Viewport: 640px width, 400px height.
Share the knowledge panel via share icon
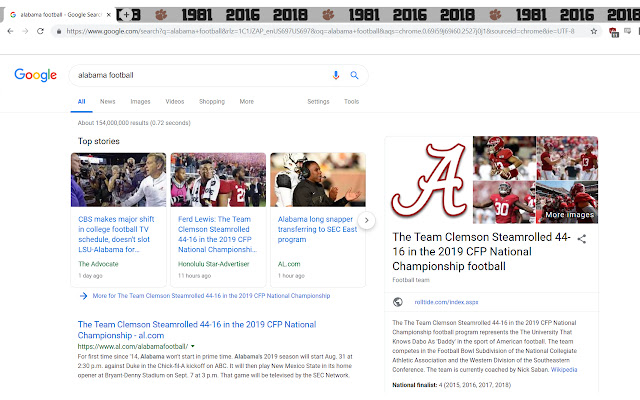582,239
